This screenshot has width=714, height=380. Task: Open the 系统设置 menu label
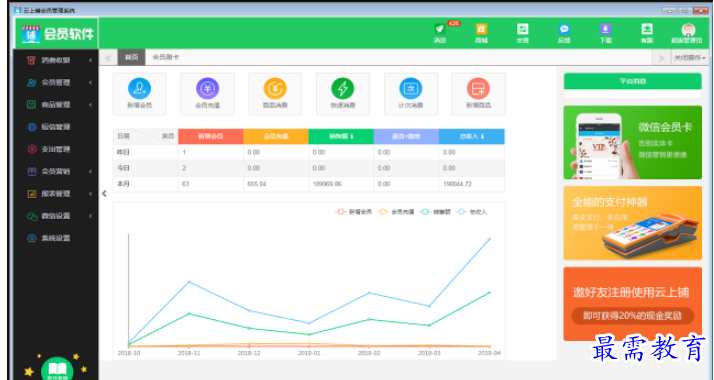coord(56,238)
